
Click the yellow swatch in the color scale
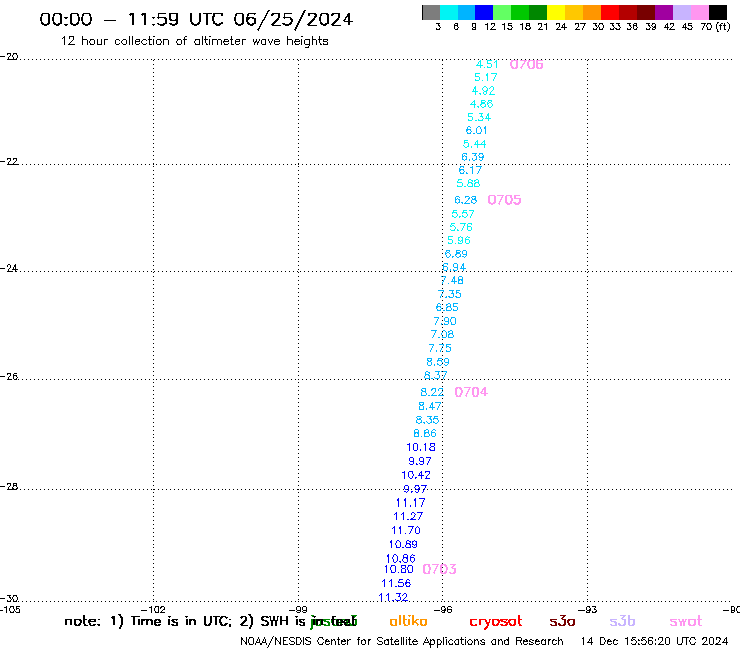click(x=556, y=12)
